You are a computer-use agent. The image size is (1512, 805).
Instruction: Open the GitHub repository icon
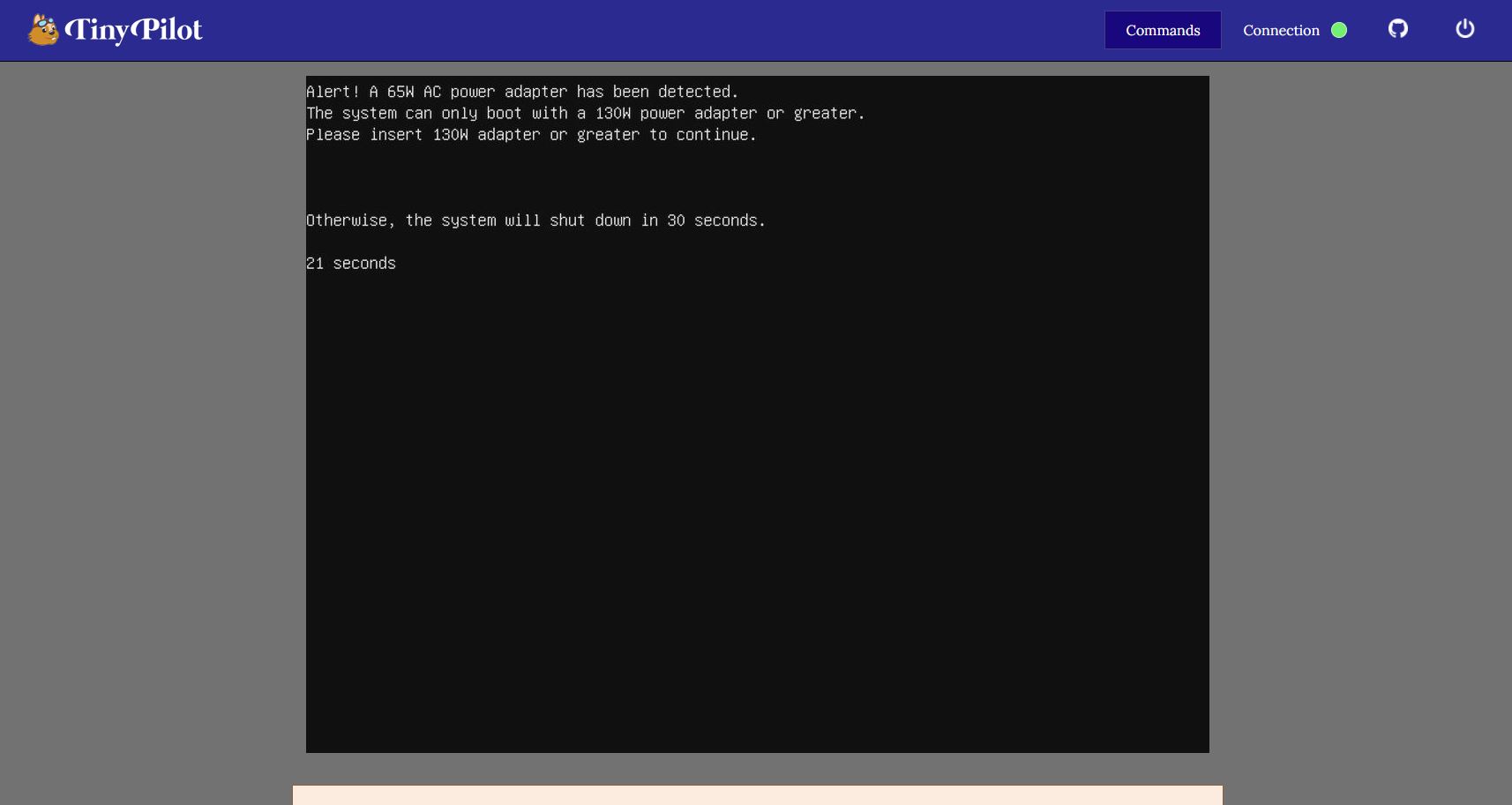point(1398,29)
